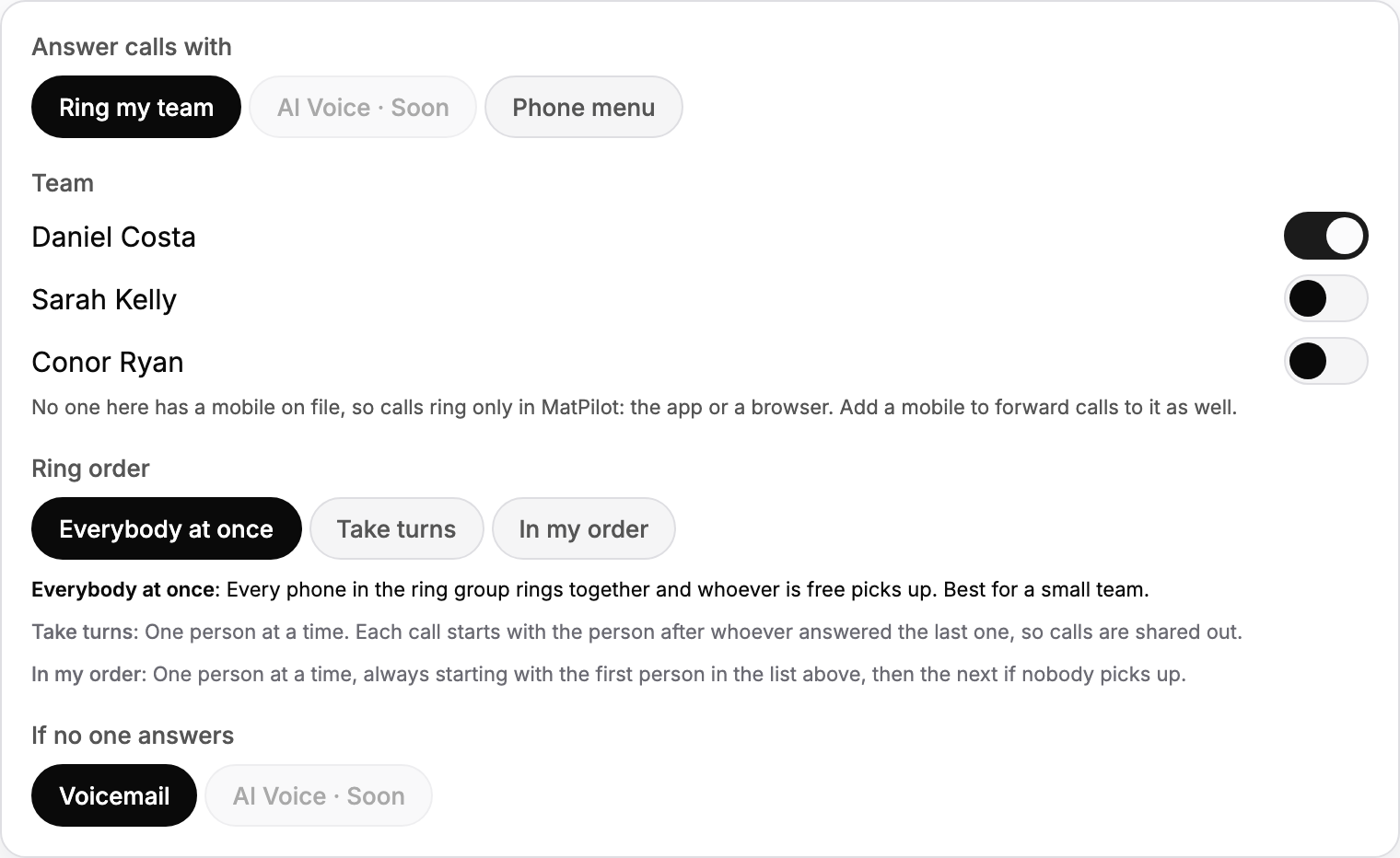Disable ringing for Daniel Costa

pyautogui.click(x=1326, y=236)
